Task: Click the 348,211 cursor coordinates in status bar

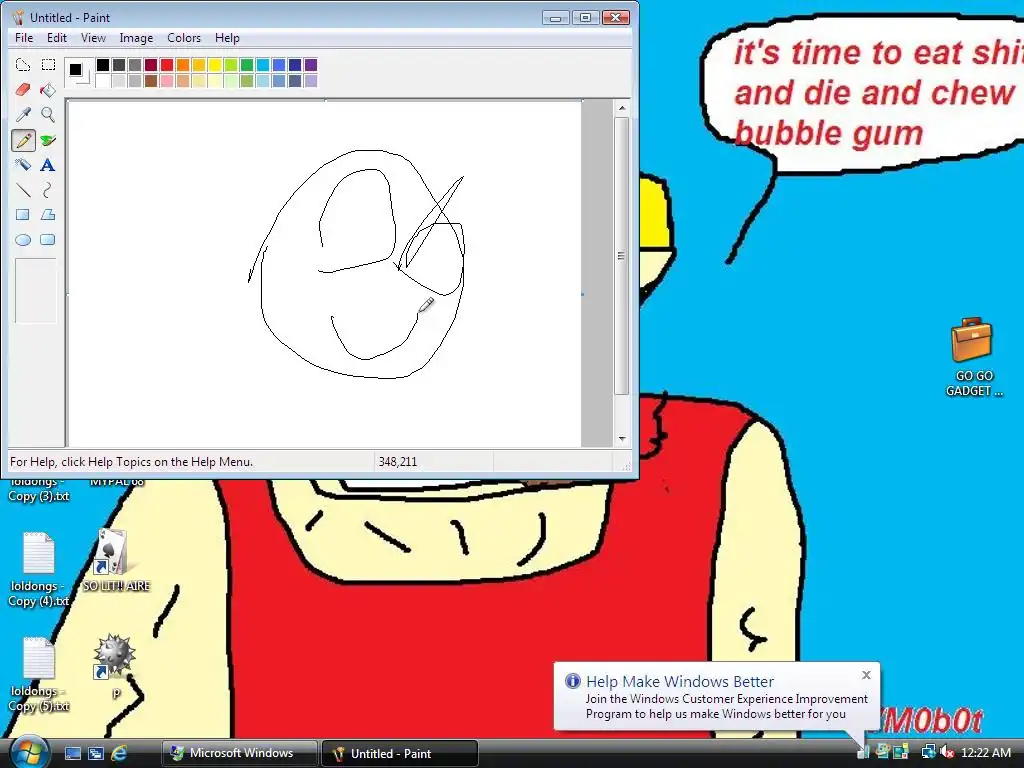Action: click(398, 462)
